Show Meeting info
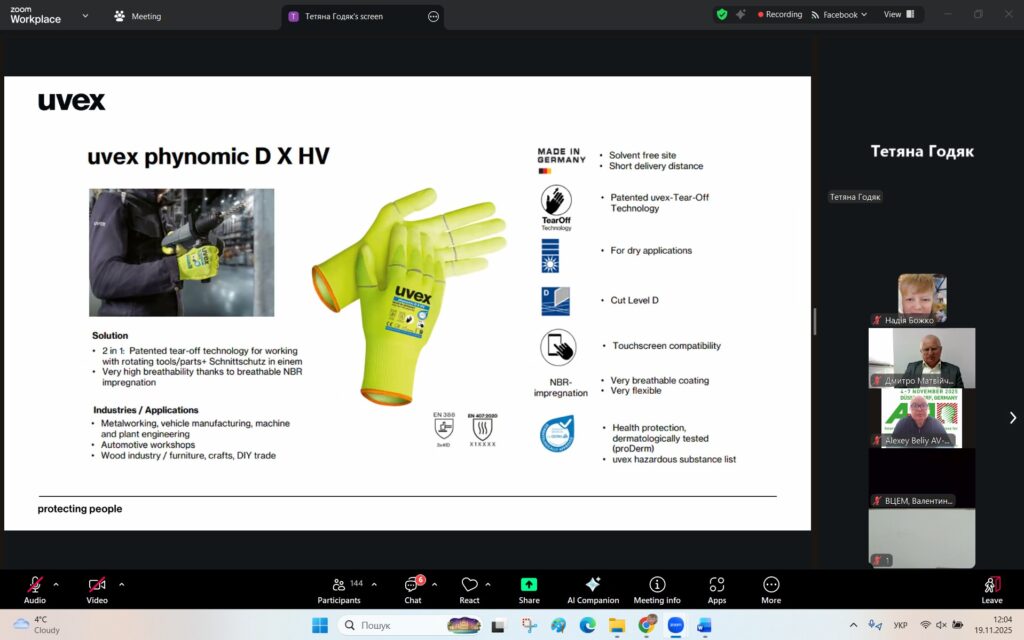The width and height of the screenshot is (1024, 640). pyautogui.click(x=657, y=589)
